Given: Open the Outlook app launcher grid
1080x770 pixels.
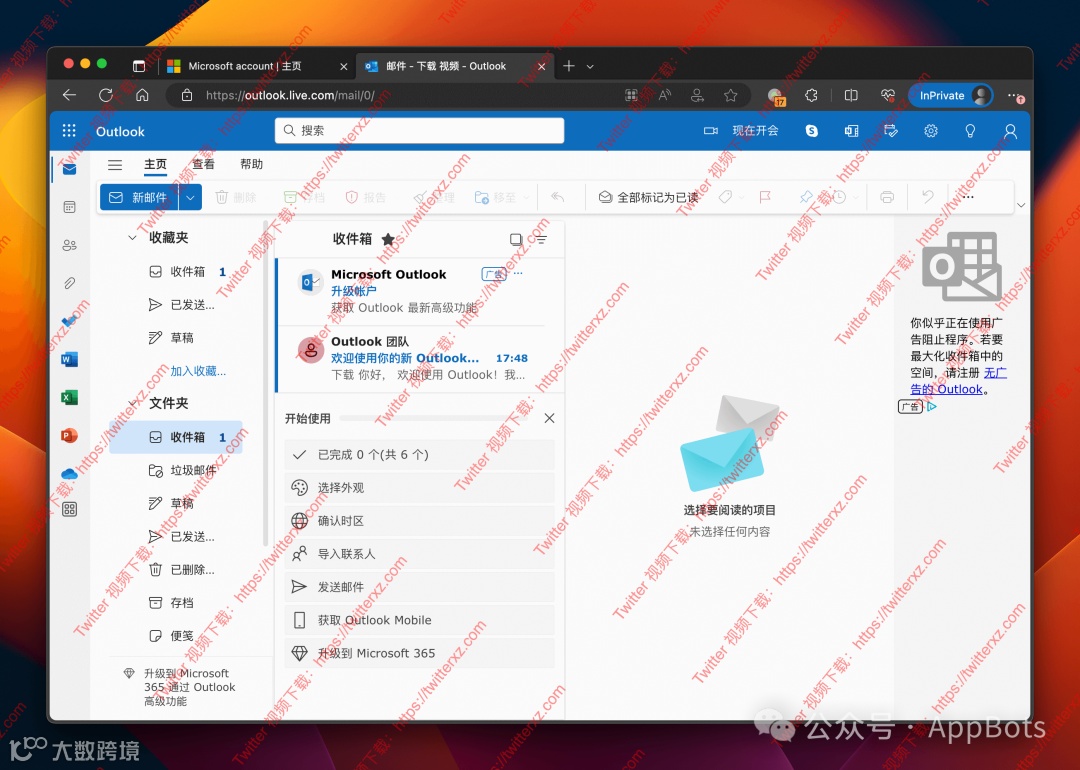Looking at the screenshot, I should coord(69,131).
